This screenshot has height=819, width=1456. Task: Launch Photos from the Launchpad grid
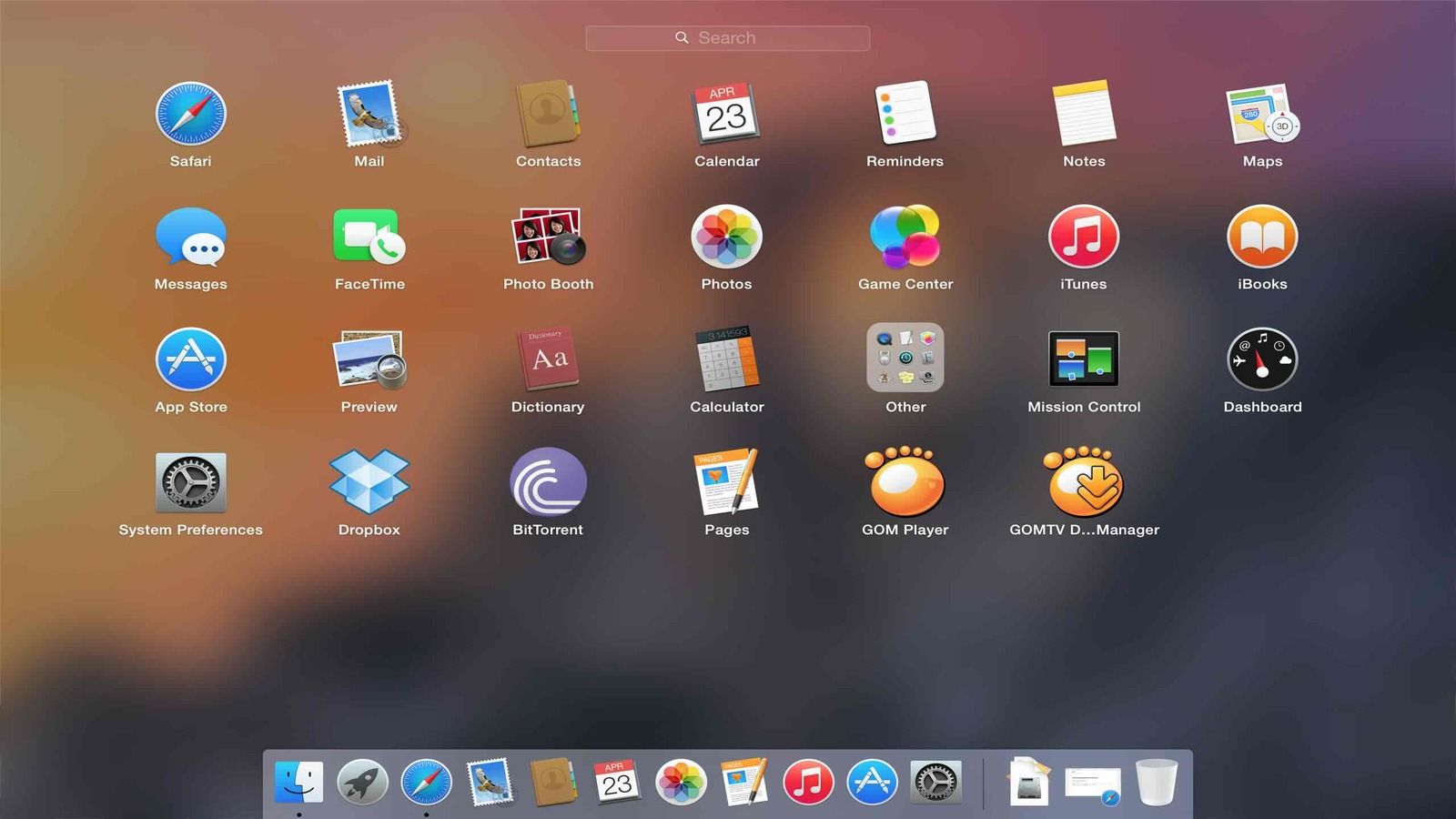[x=726, y=237]
